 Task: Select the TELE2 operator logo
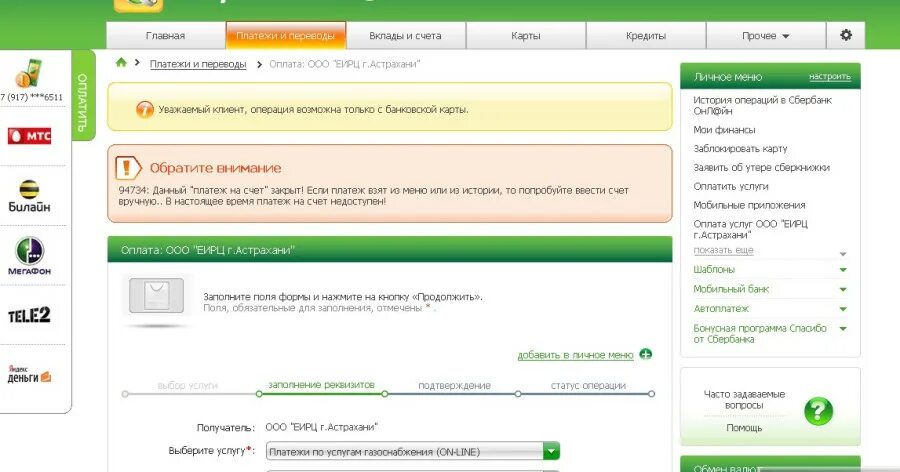pos(29,315)
